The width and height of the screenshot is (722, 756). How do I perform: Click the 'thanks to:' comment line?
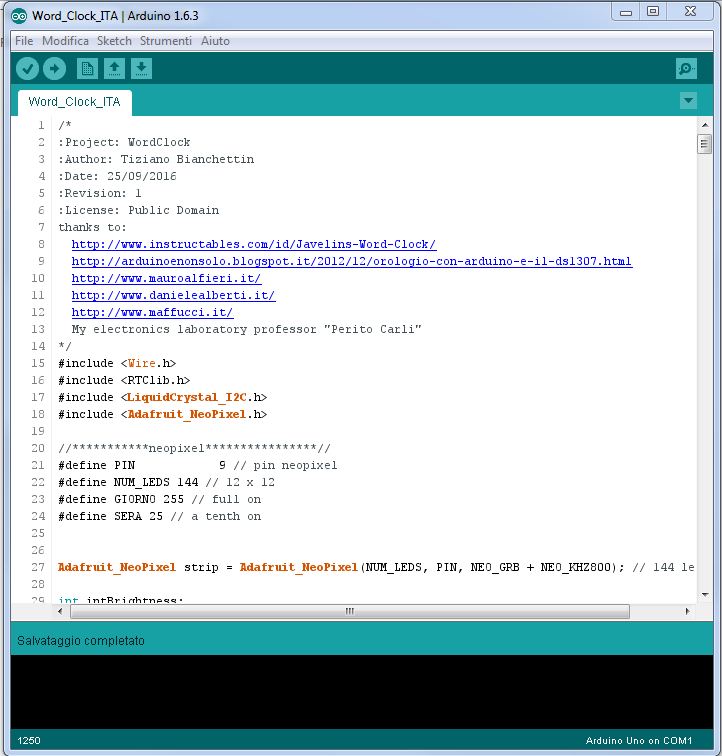[93, 227]
